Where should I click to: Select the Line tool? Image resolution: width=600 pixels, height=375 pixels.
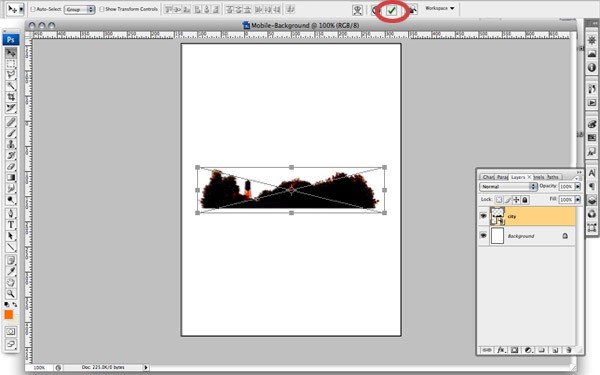(11, 247)
